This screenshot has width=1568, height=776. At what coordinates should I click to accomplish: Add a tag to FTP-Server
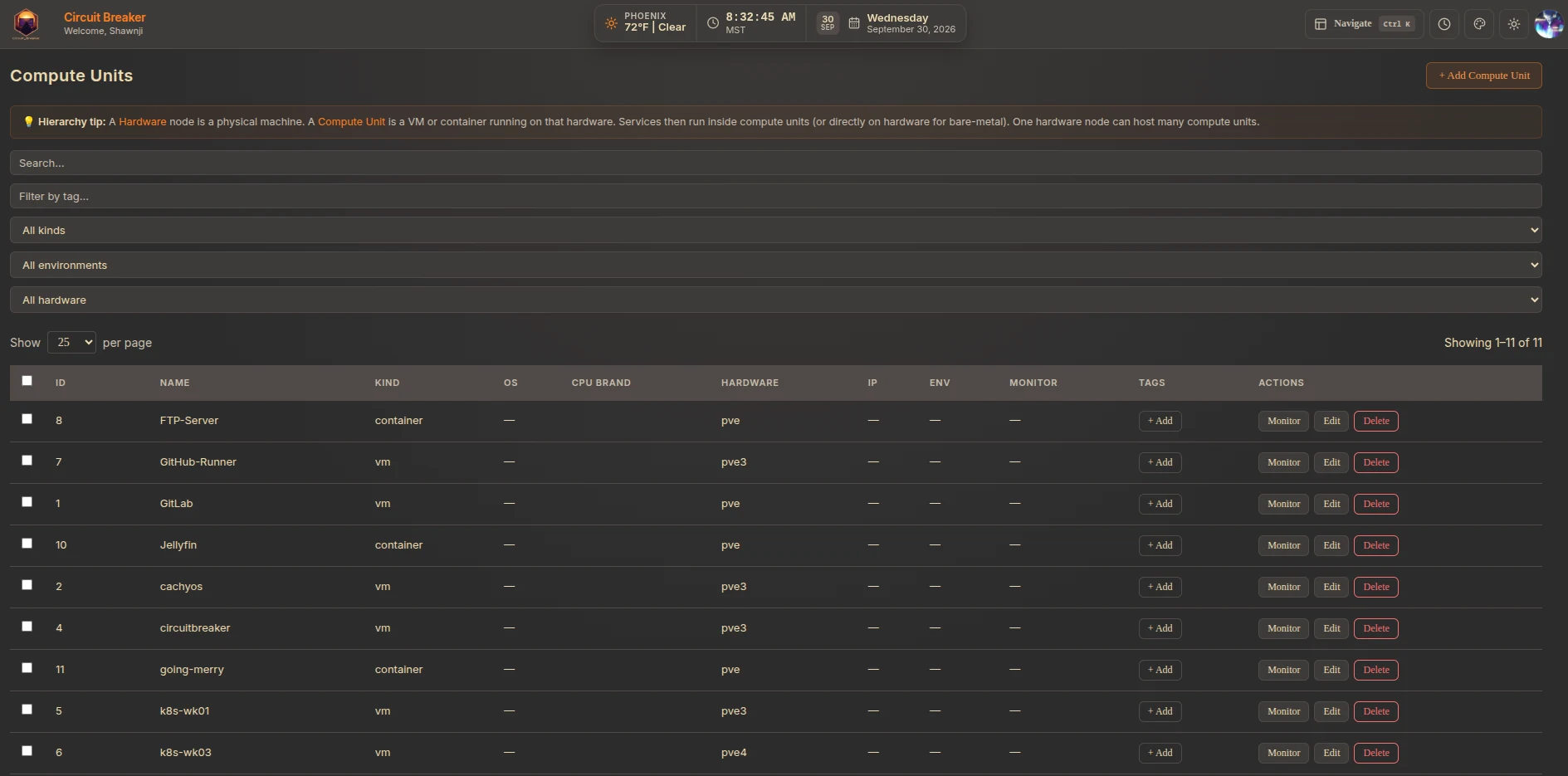pyautogui.click(x=1160, y=421)
